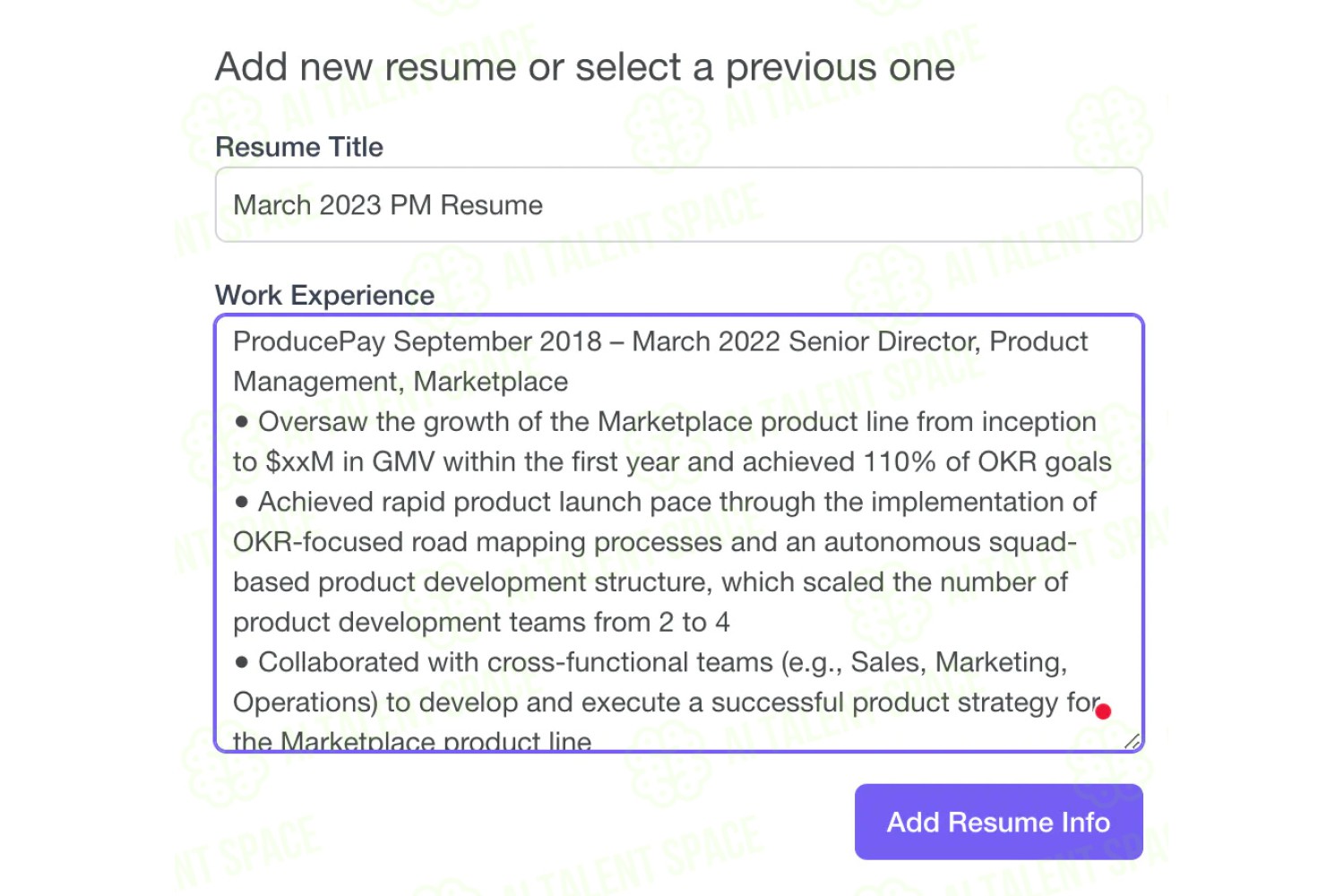Click the bullet before 'Achieved rapid product'

[241, 502]
